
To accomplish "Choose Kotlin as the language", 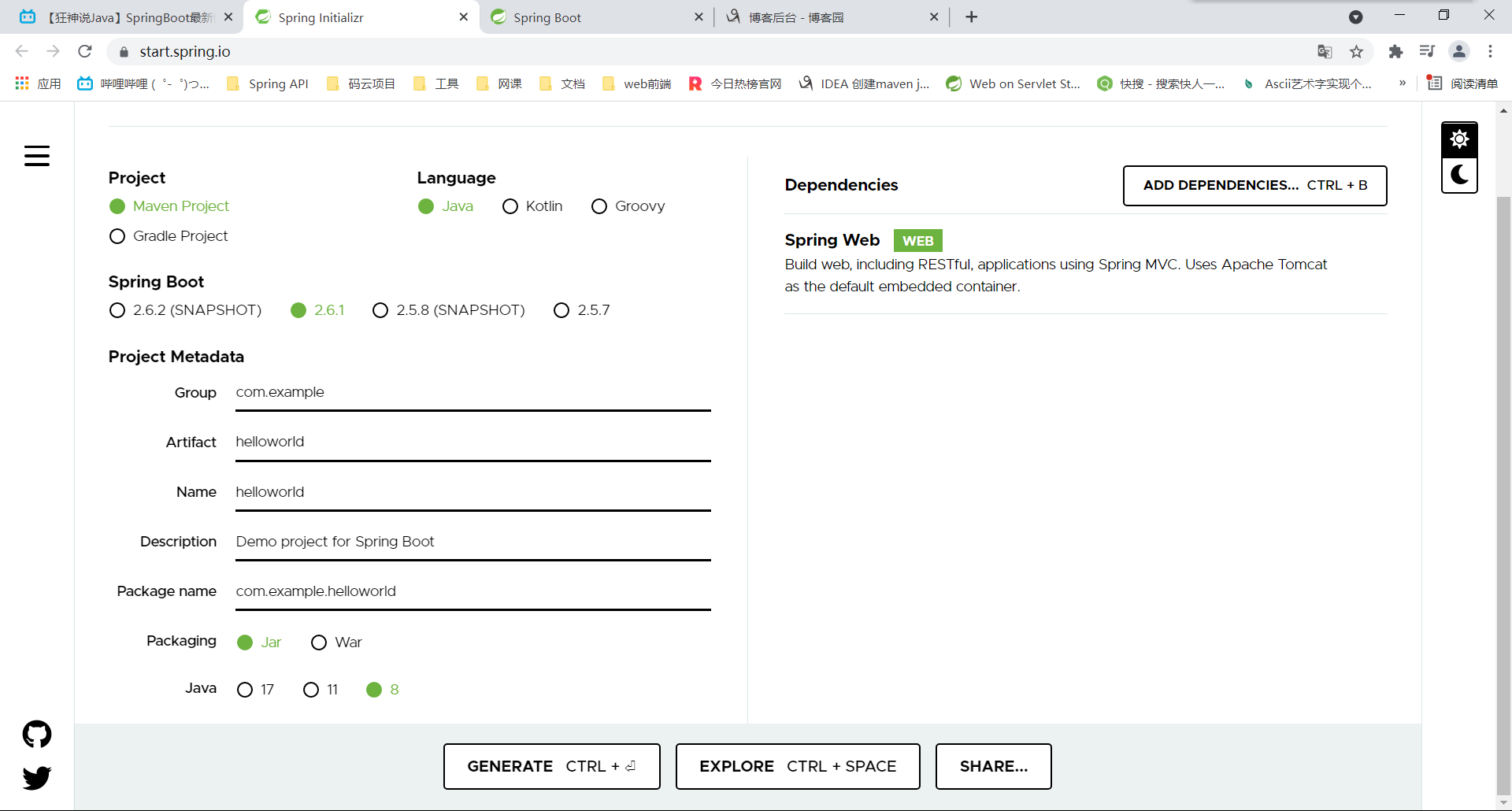I will (x=532, y=206).
